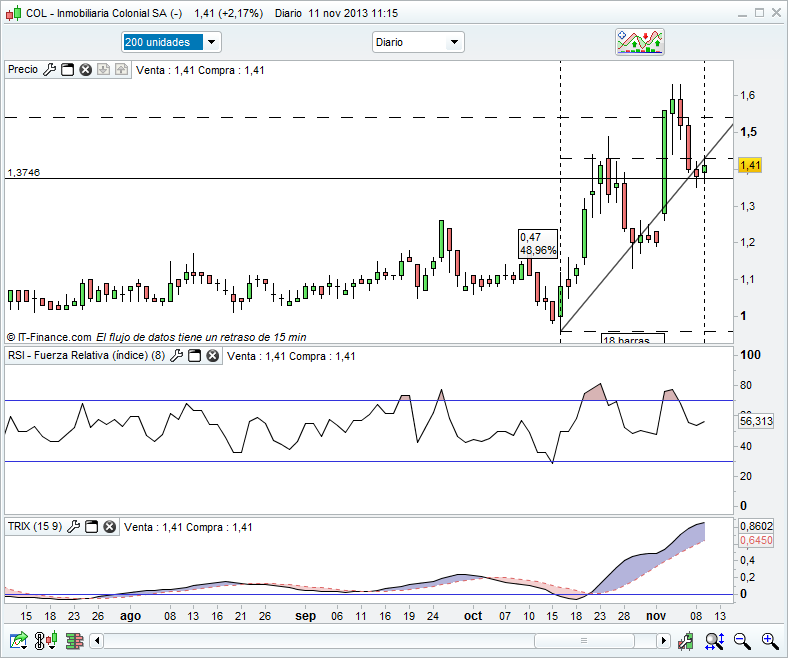Click the RSI indicator wrench settings icon
Image resolution: width=788 pixels, height=658 pixels.
(177, 356)
